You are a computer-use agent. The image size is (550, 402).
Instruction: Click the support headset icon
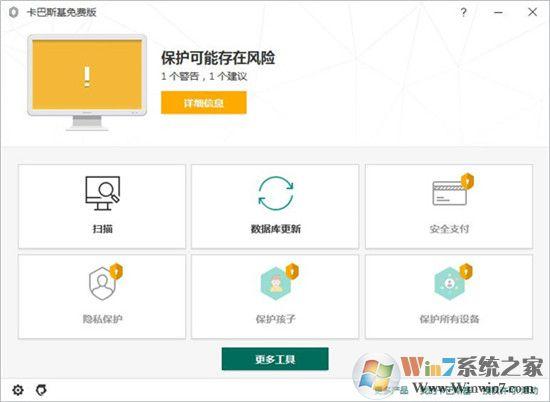[x=41, y=390]
